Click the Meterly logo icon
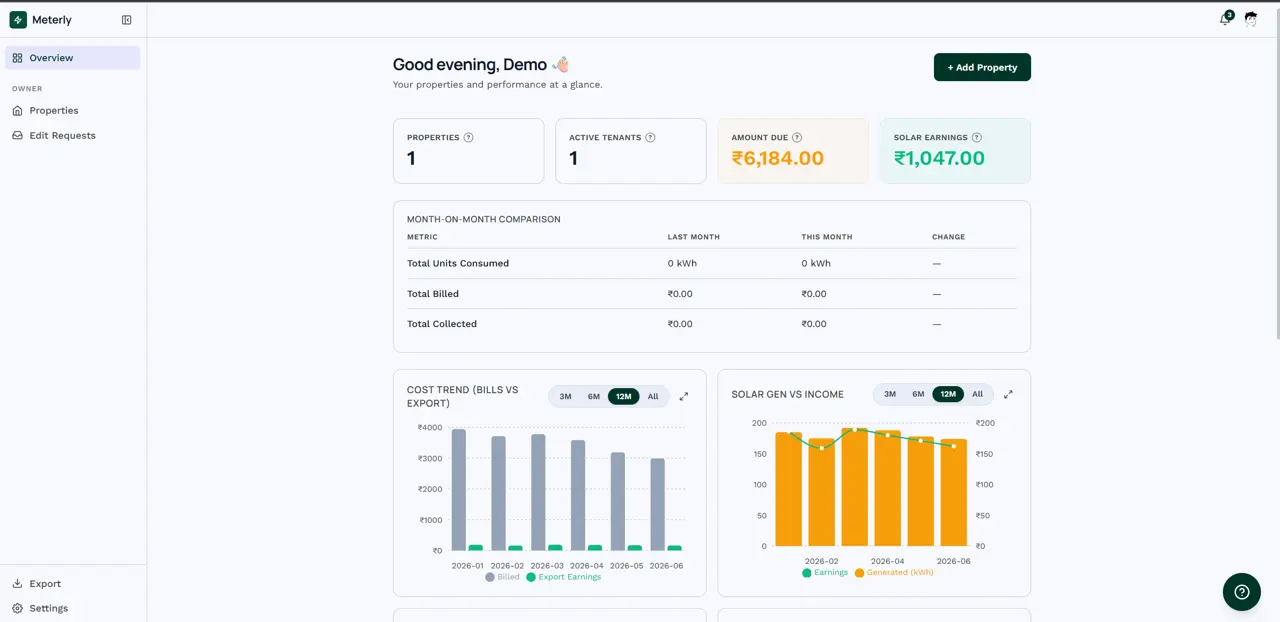 tap(18, 20)
